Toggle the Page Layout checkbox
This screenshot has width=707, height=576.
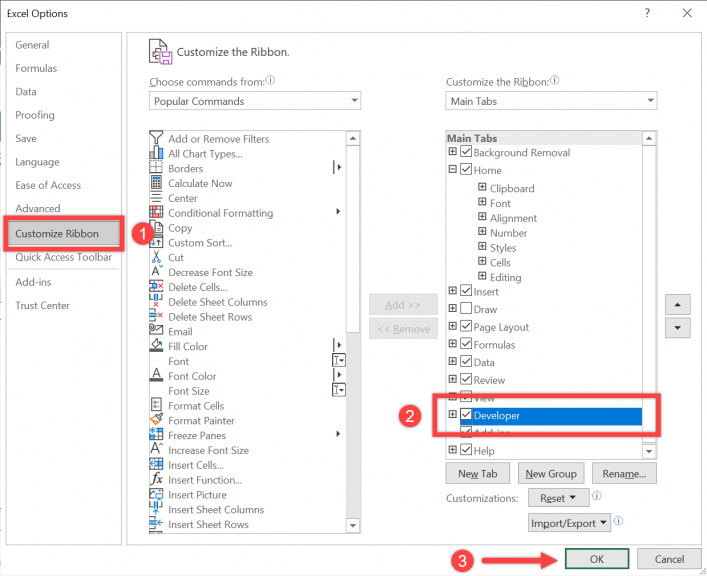point(466,326)
